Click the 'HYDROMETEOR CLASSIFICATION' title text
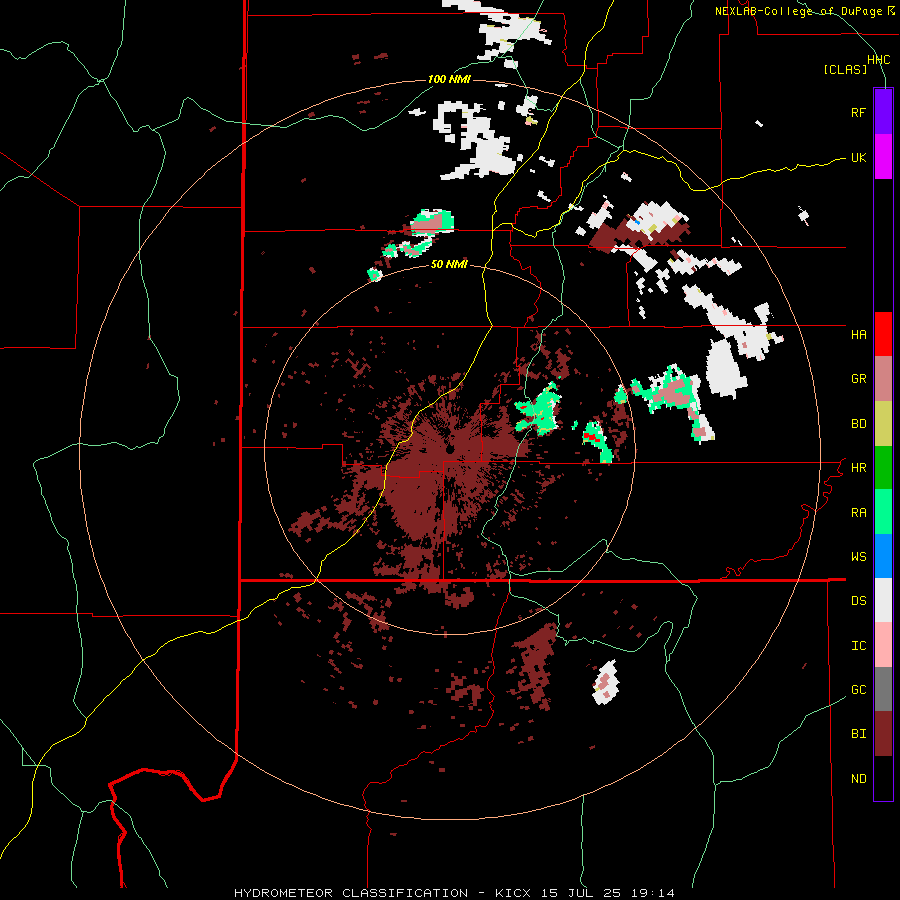 click(351, 893)
